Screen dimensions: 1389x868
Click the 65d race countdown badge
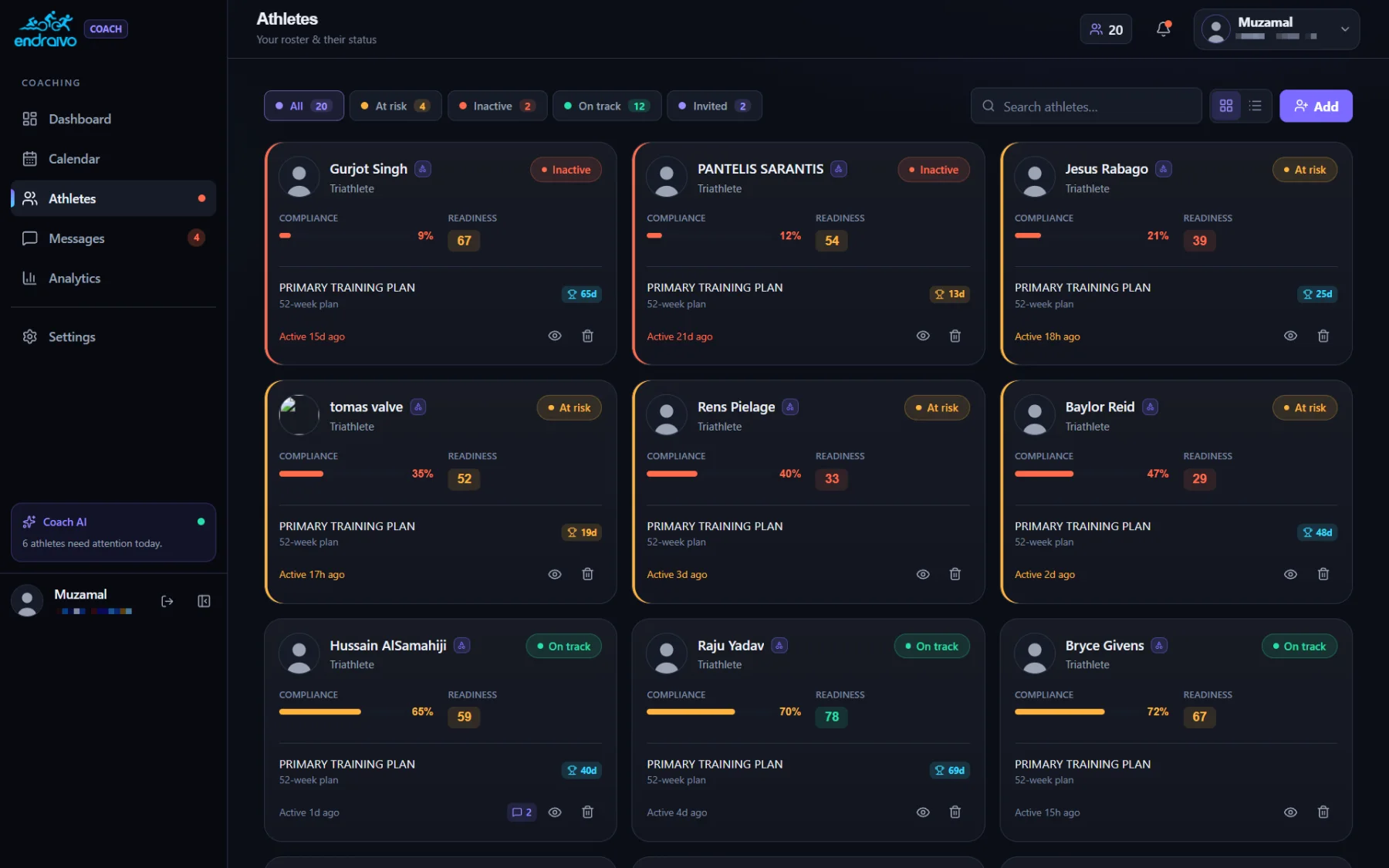coord(582,294)
